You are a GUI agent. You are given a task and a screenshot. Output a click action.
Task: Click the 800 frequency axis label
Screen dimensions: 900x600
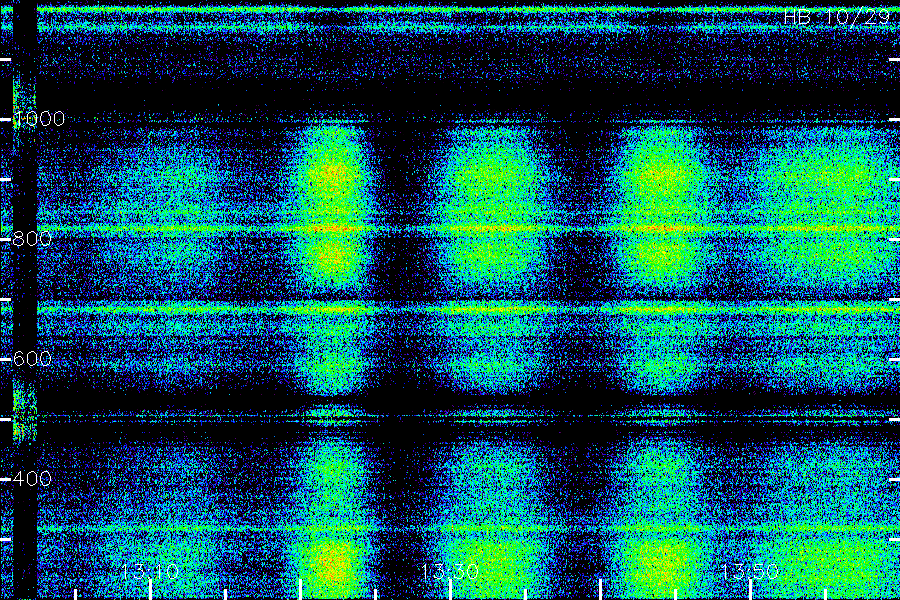pos(32,239)
